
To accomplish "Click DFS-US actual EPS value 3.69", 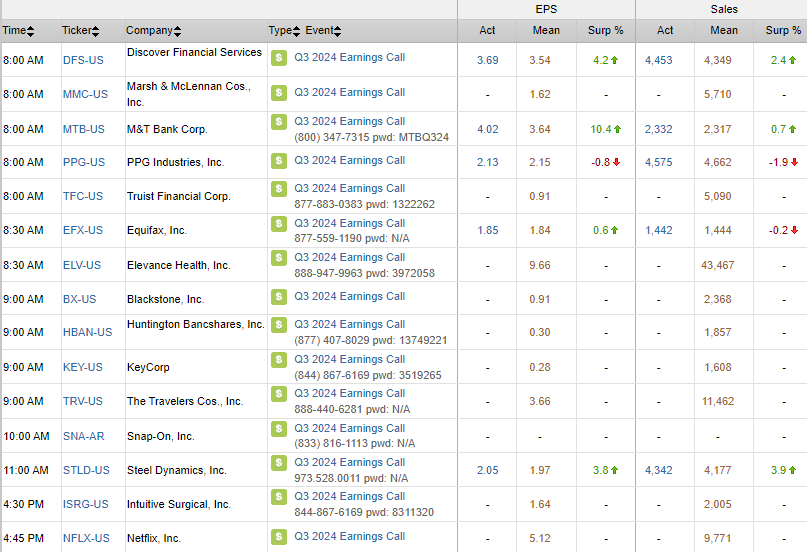I will point(487,60).
